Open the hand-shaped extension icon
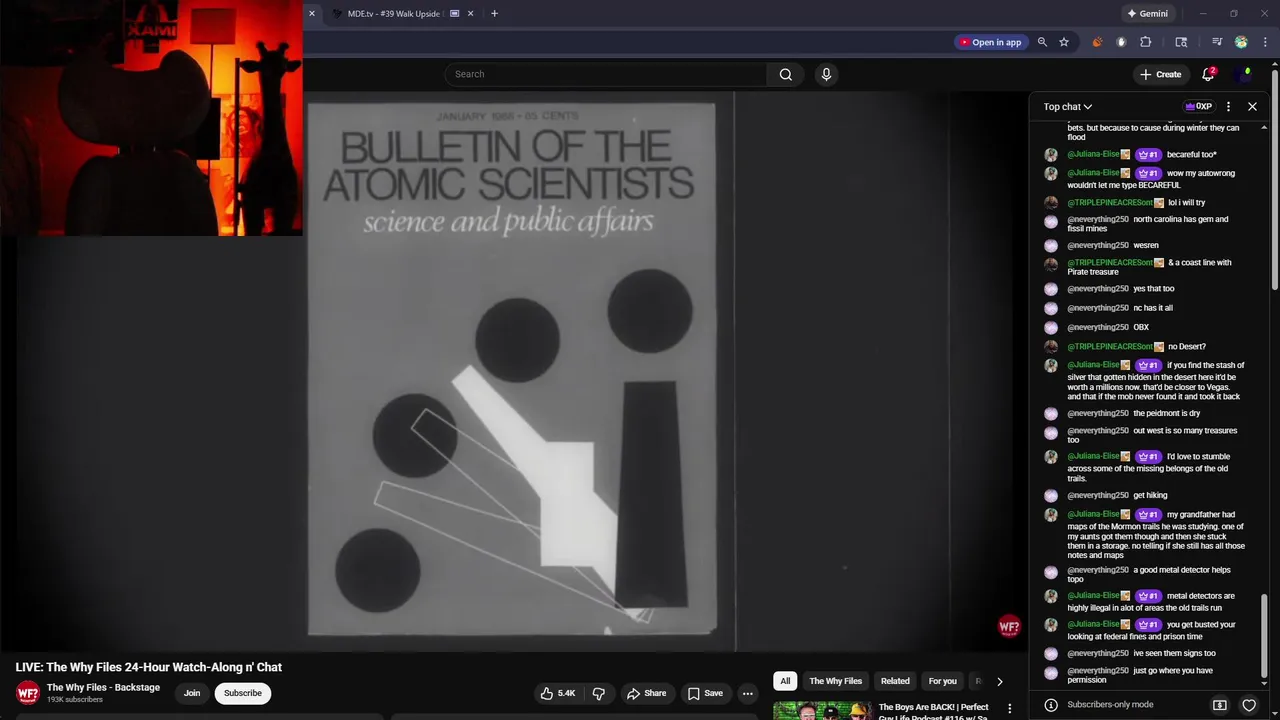Screen dimensions: 1280x720 coord(1121,42)
